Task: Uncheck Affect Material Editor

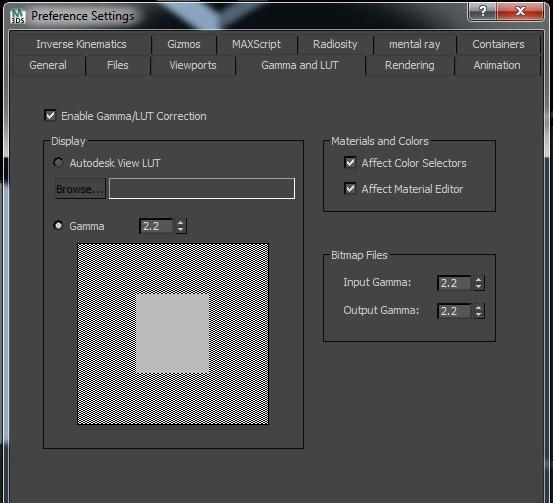Action: pyautogui.click(x=350, y=188)
